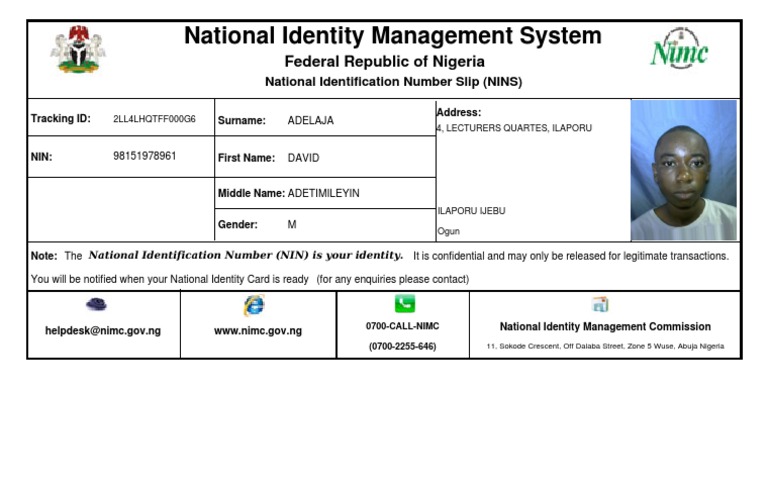This screenshot has height=489, width=768.
Task: Click the National Identification Number Slip (NINS) title
Action: pyautogui.click(x=393, y=82)
